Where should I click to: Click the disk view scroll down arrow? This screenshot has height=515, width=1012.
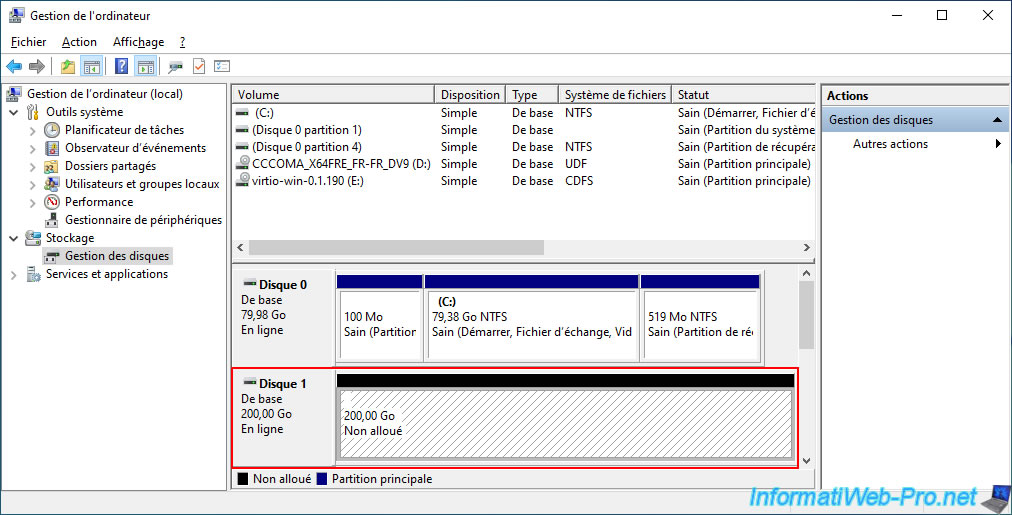point(806,461)
